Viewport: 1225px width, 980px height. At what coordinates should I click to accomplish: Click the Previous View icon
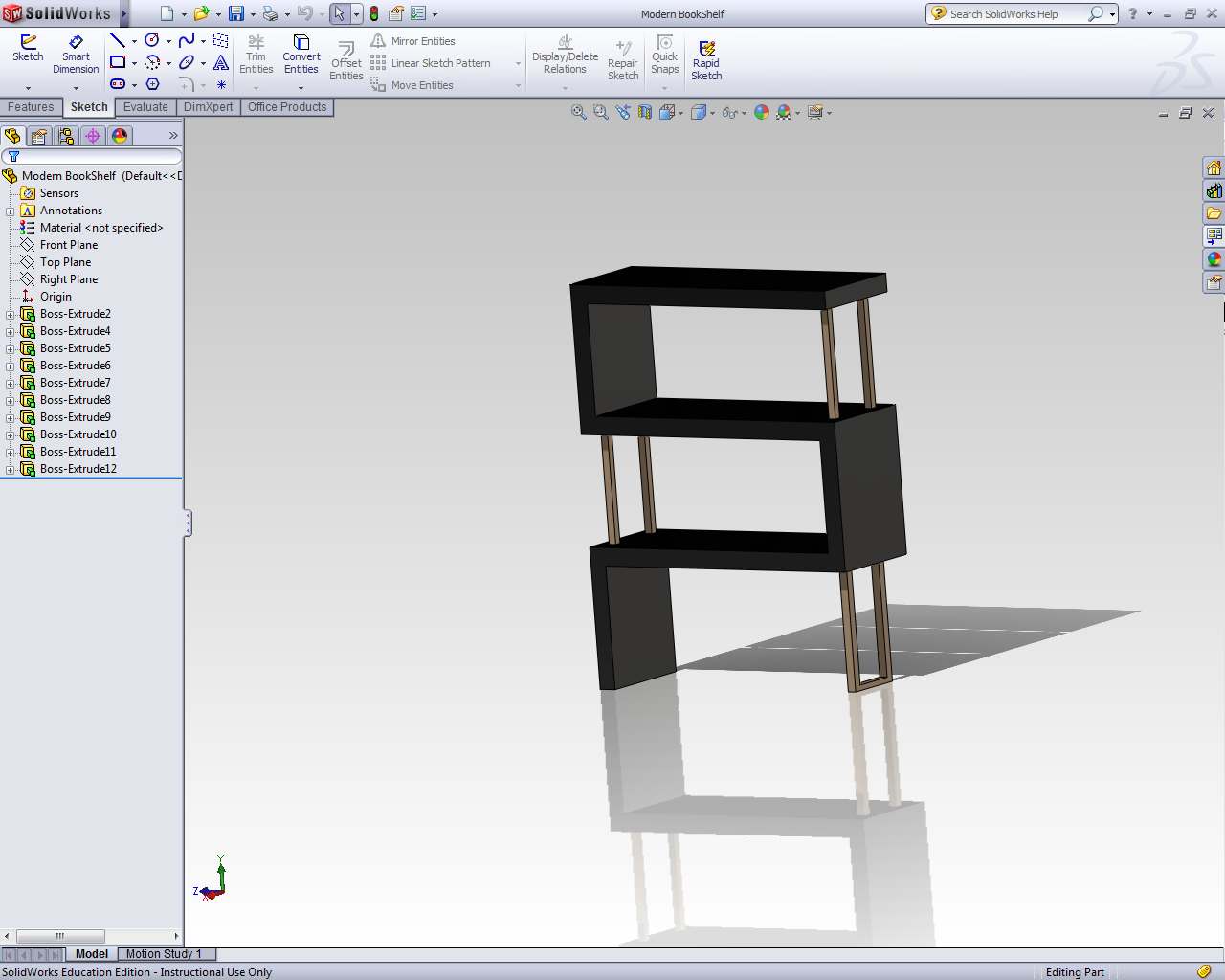point(623,112)
